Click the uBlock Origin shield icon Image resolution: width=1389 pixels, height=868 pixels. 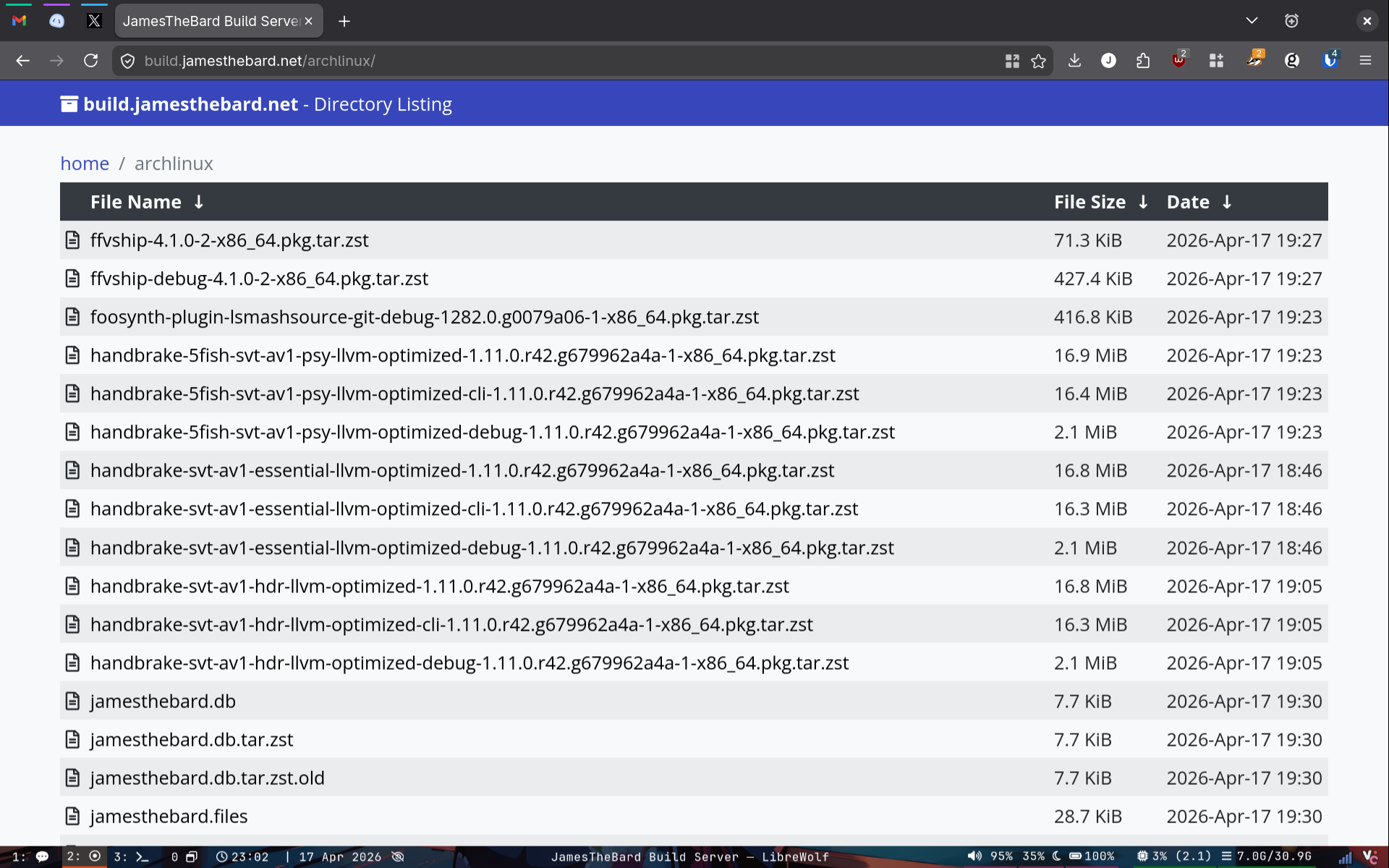[1179, 61]
